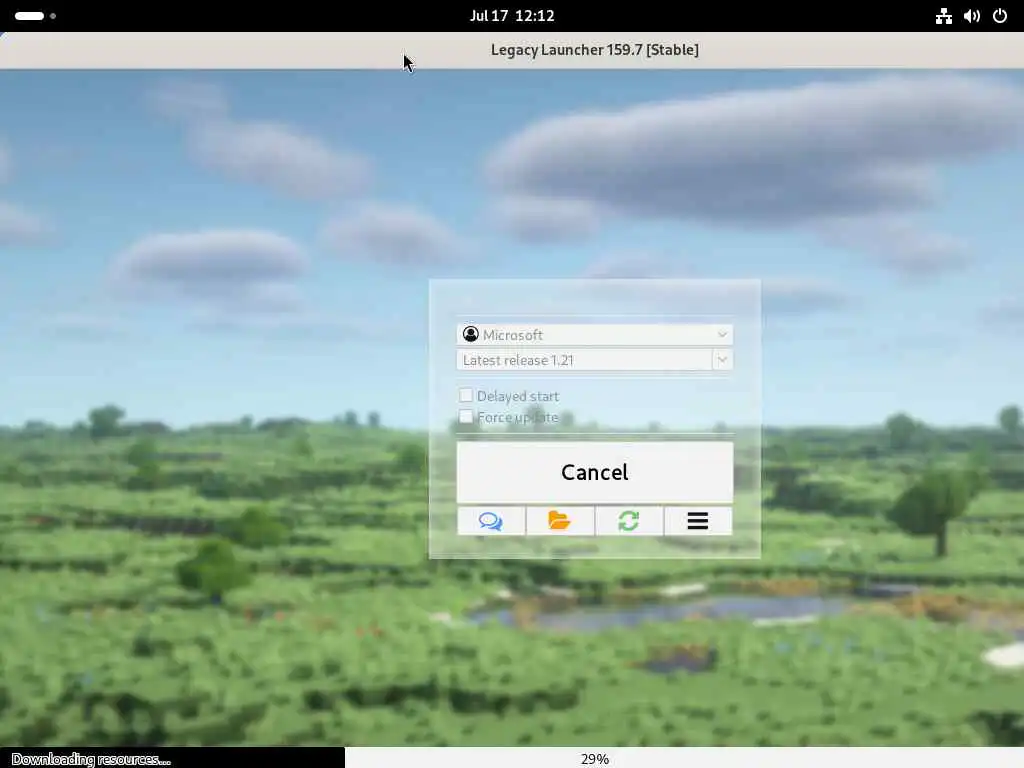Expand the Microsoft account dropdown
1024x768 pixels.
pyautogui.click(x=594, y=334)
